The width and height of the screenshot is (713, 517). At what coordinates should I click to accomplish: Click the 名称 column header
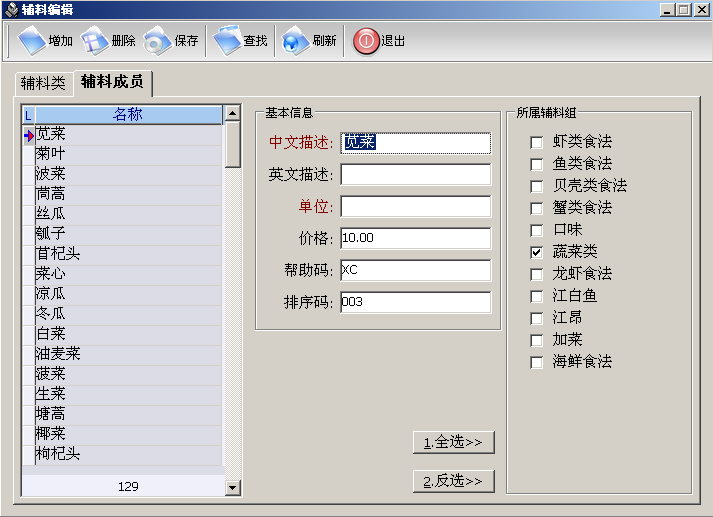127,115
